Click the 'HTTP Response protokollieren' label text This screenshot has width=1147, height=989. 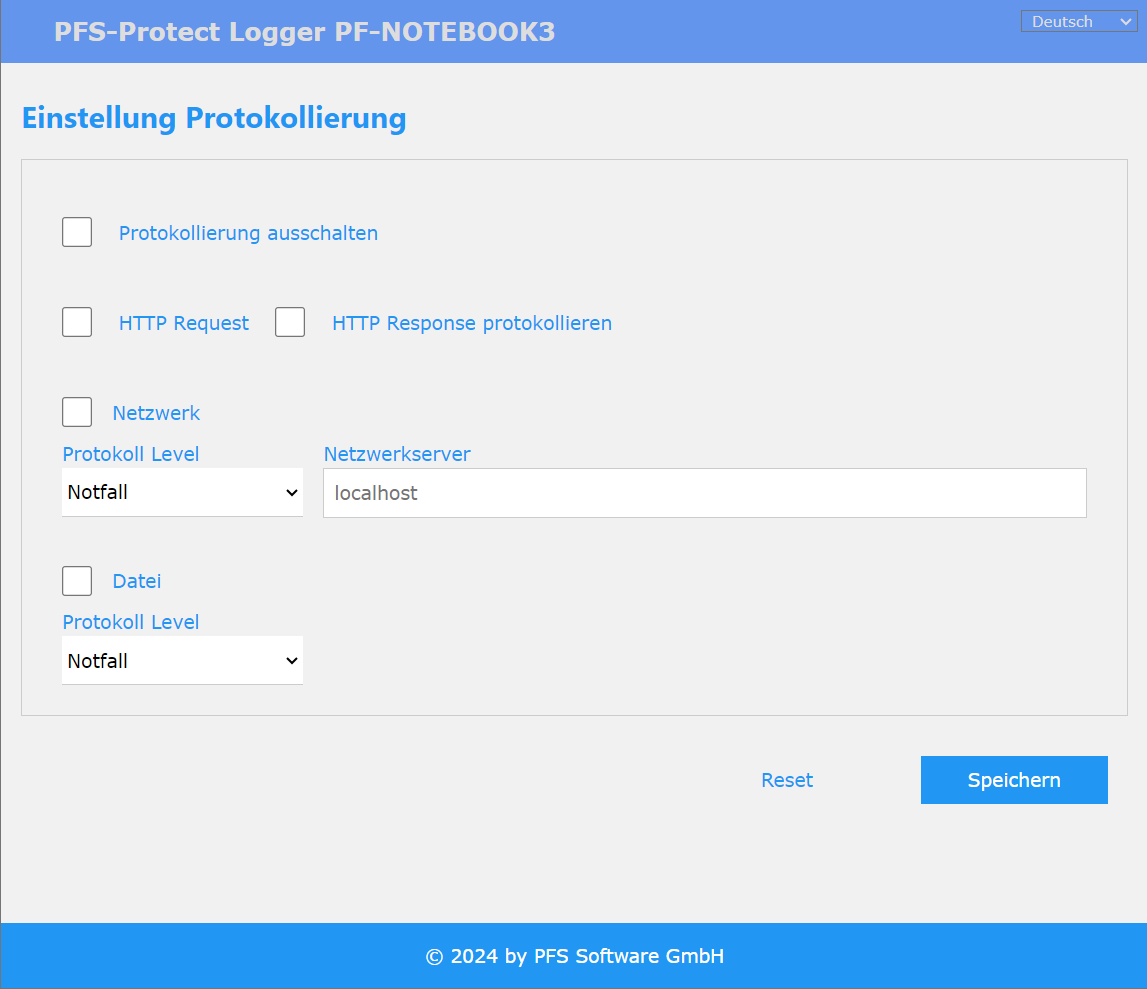pos(471,323)
